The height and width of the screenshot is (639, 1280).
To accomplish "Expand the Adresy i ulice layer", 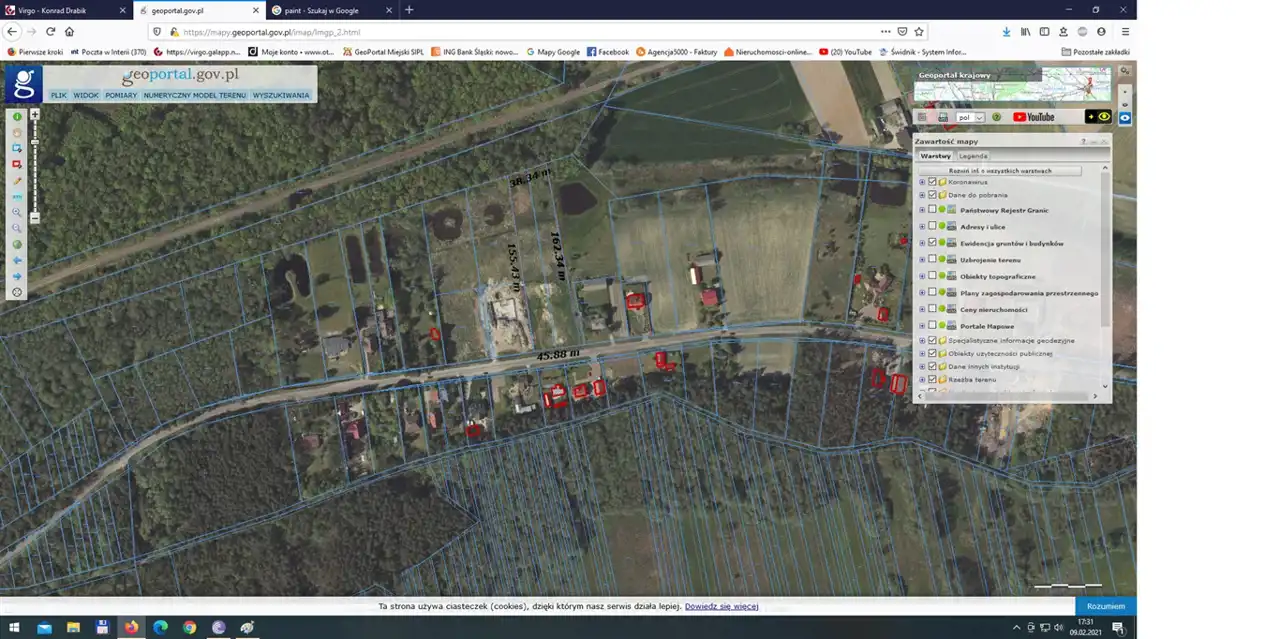I will (x=922, y=227).
